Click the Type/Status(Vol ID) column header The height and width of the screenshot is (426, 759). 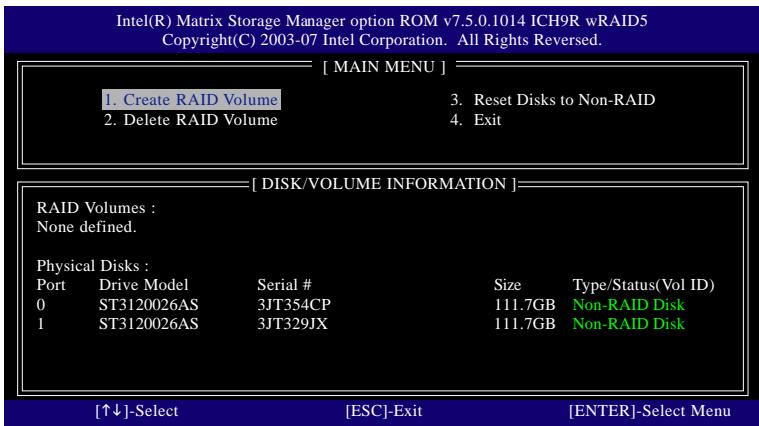pos(643,285)
